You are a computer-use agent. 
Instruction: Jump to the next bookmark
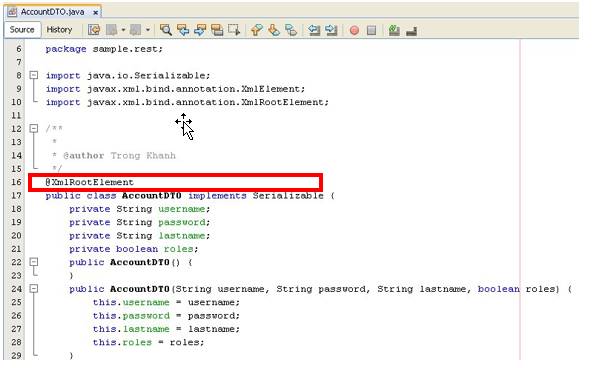(x=274, y=30)
